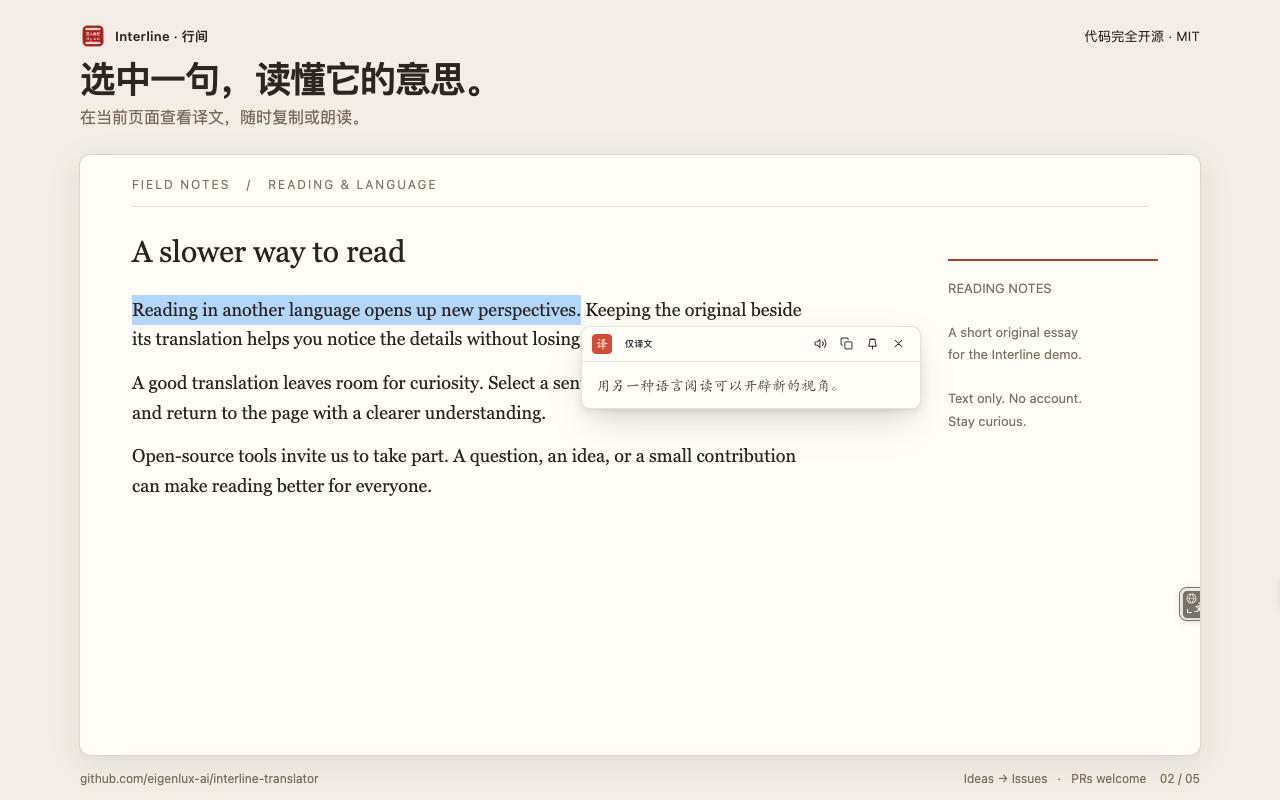Copy the translation using the copy icon

(846, 344)
